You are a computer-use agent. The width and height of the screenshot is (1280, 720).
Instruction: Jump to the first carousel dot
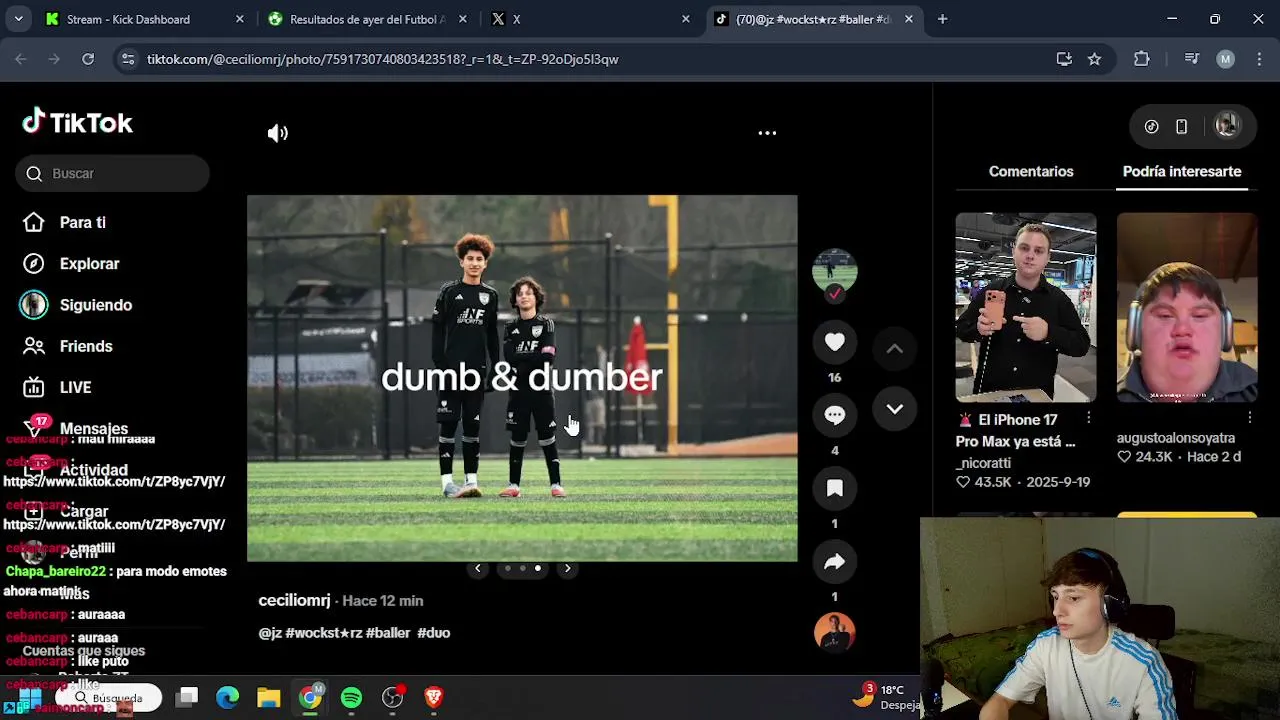[507, 568]
